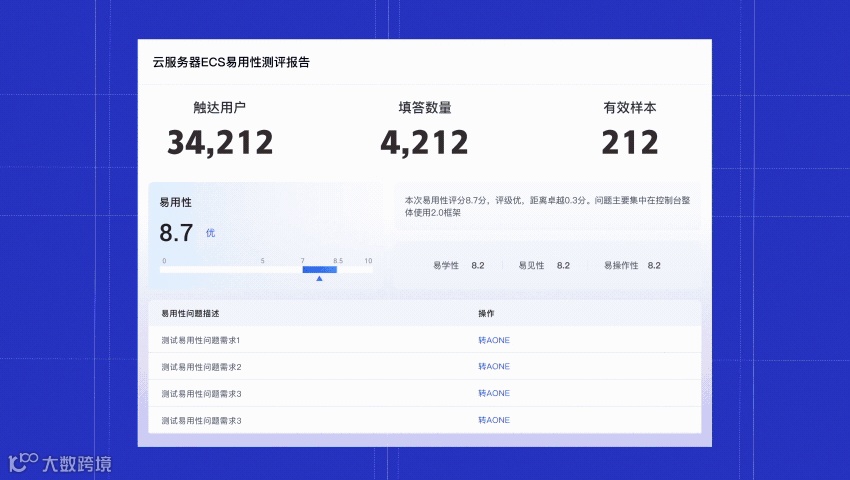Click the 8.7 usability score
The width and height of the screenshot is (850, 480).
pos(176,233)
